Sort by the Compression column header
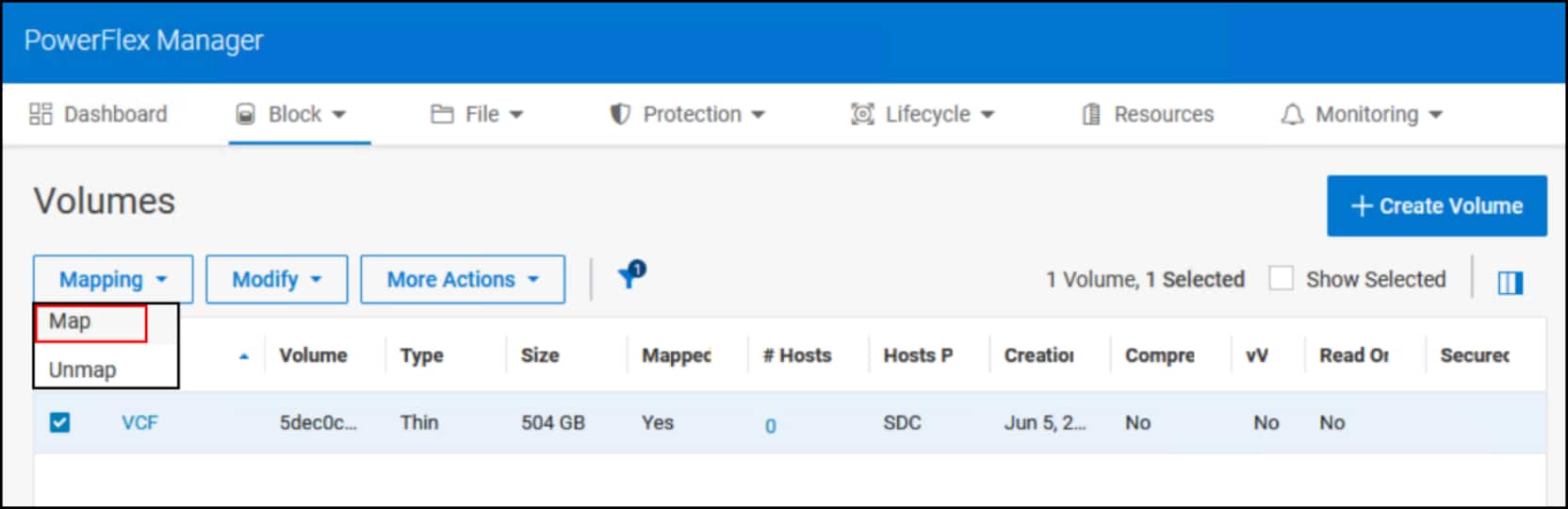1568x509 pixels. coord(1160,355)
